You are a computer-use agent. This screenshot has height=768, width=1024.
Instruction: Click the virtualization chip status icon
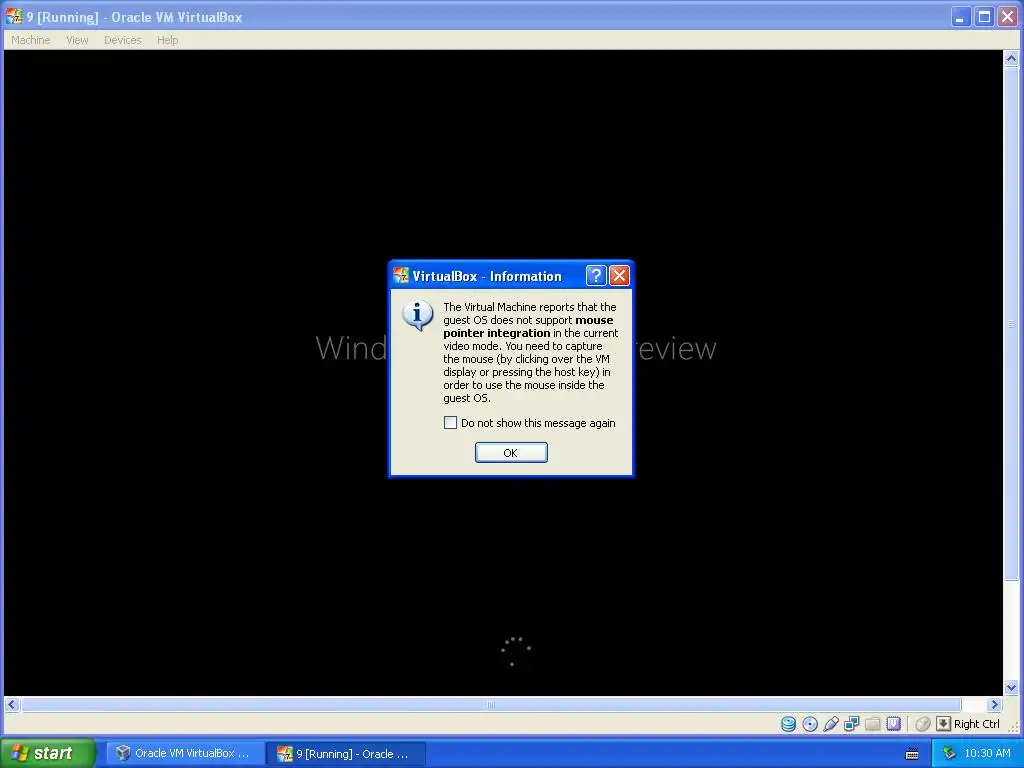(x=893, y=724)
